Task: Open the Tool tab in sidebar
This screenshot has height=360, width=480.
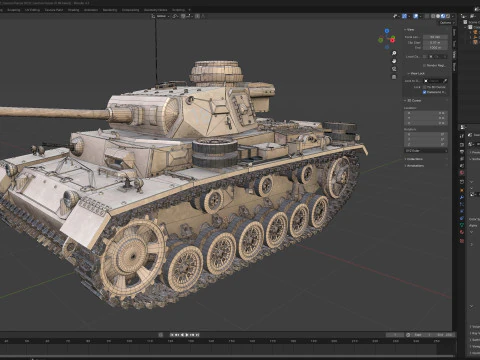Action: click(x=454, y=44)
